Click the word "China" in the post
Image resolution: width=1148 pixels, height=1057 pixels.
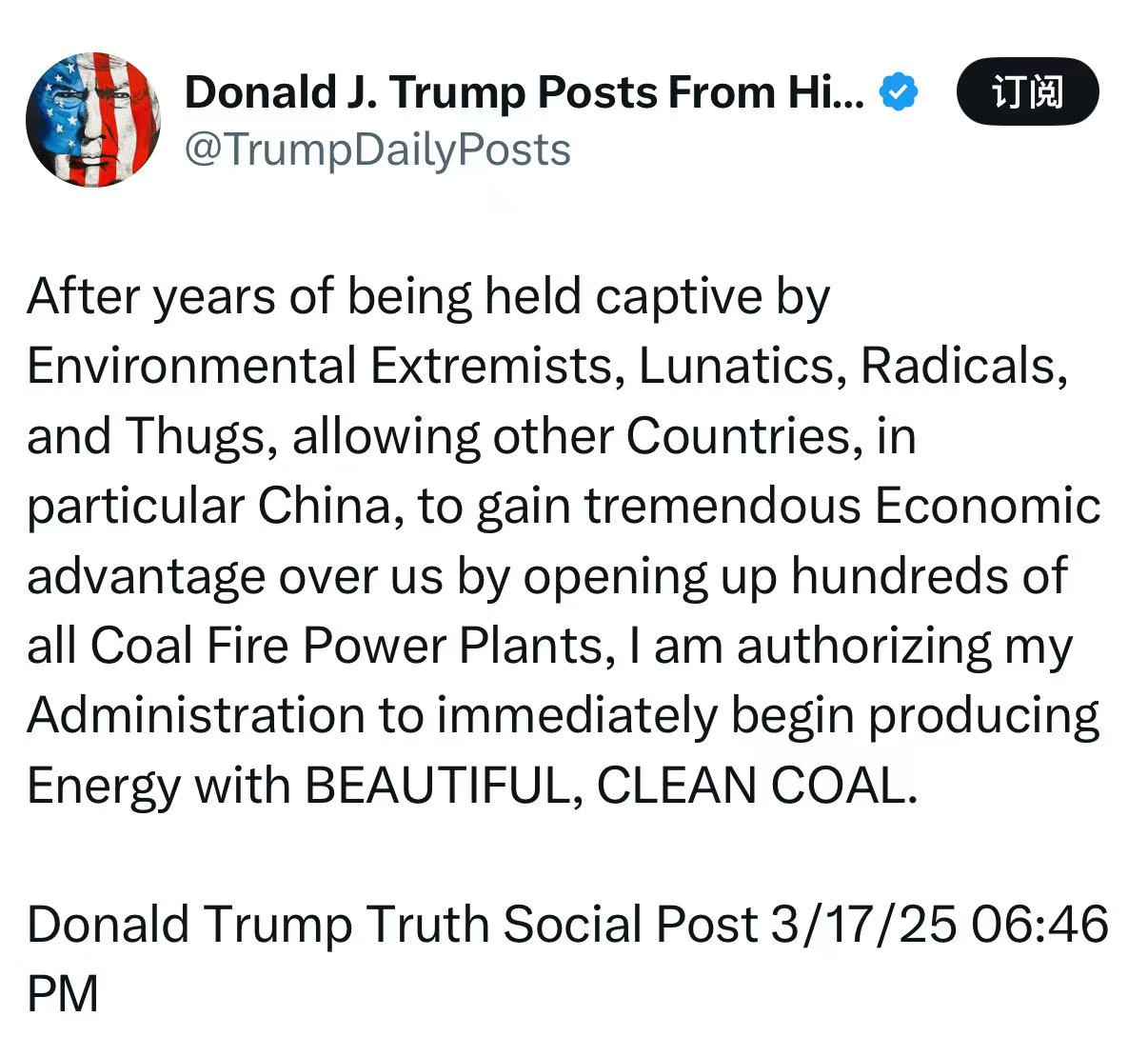coord(324,506)
